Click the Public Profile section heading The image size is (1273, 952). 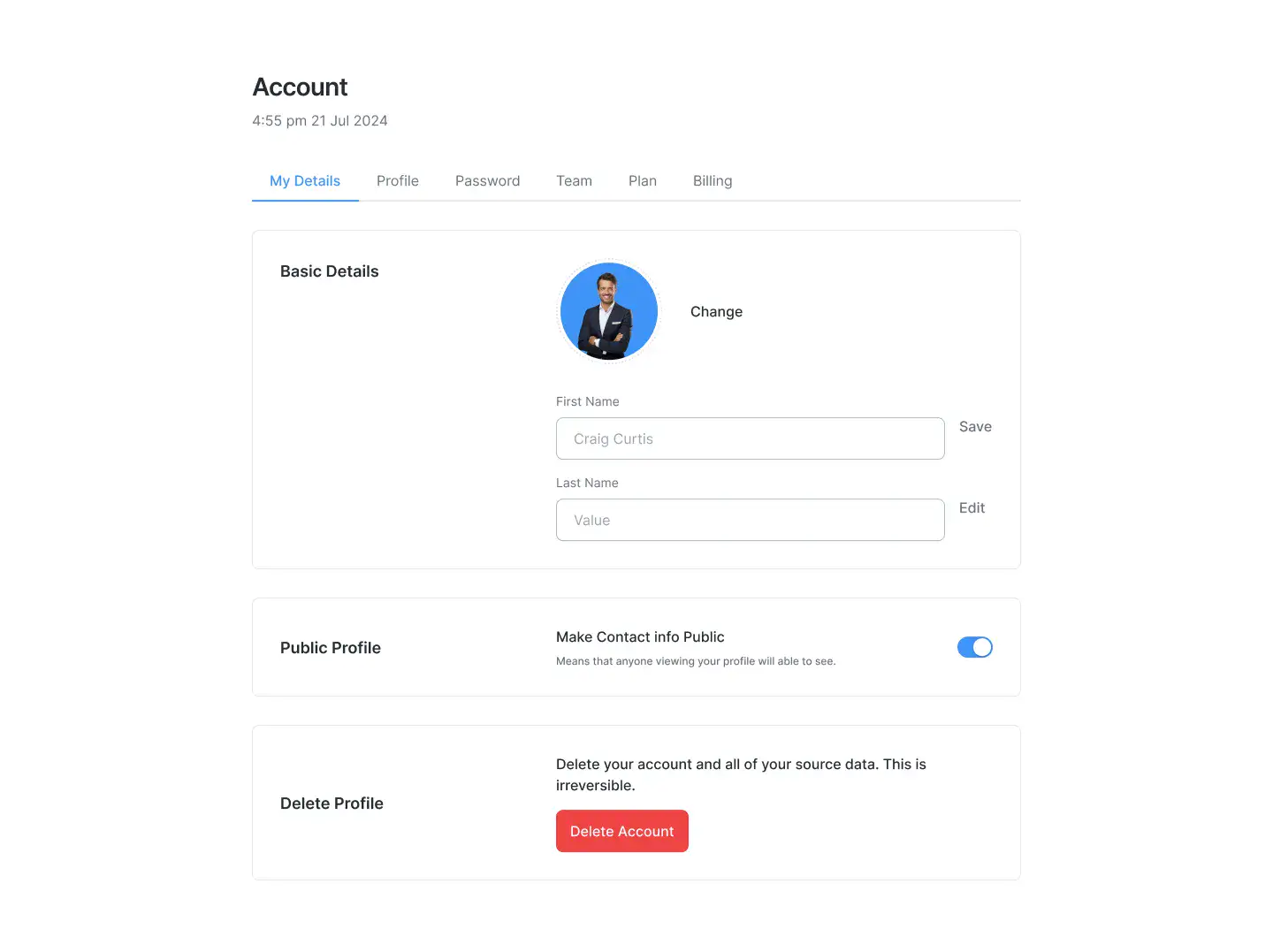click(331, 648)
